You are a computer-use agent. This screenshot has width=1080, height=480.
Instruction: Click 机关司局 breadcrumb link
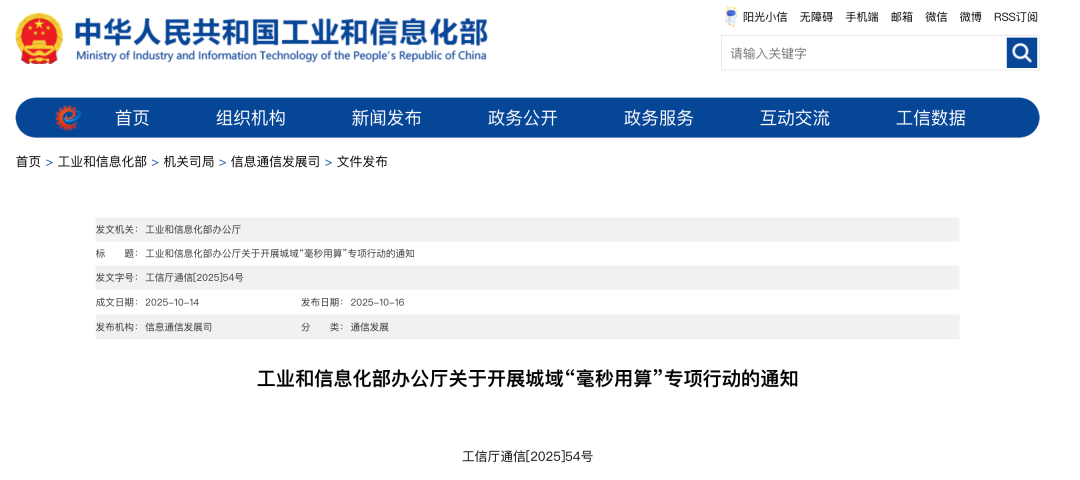tap(189, 162)
